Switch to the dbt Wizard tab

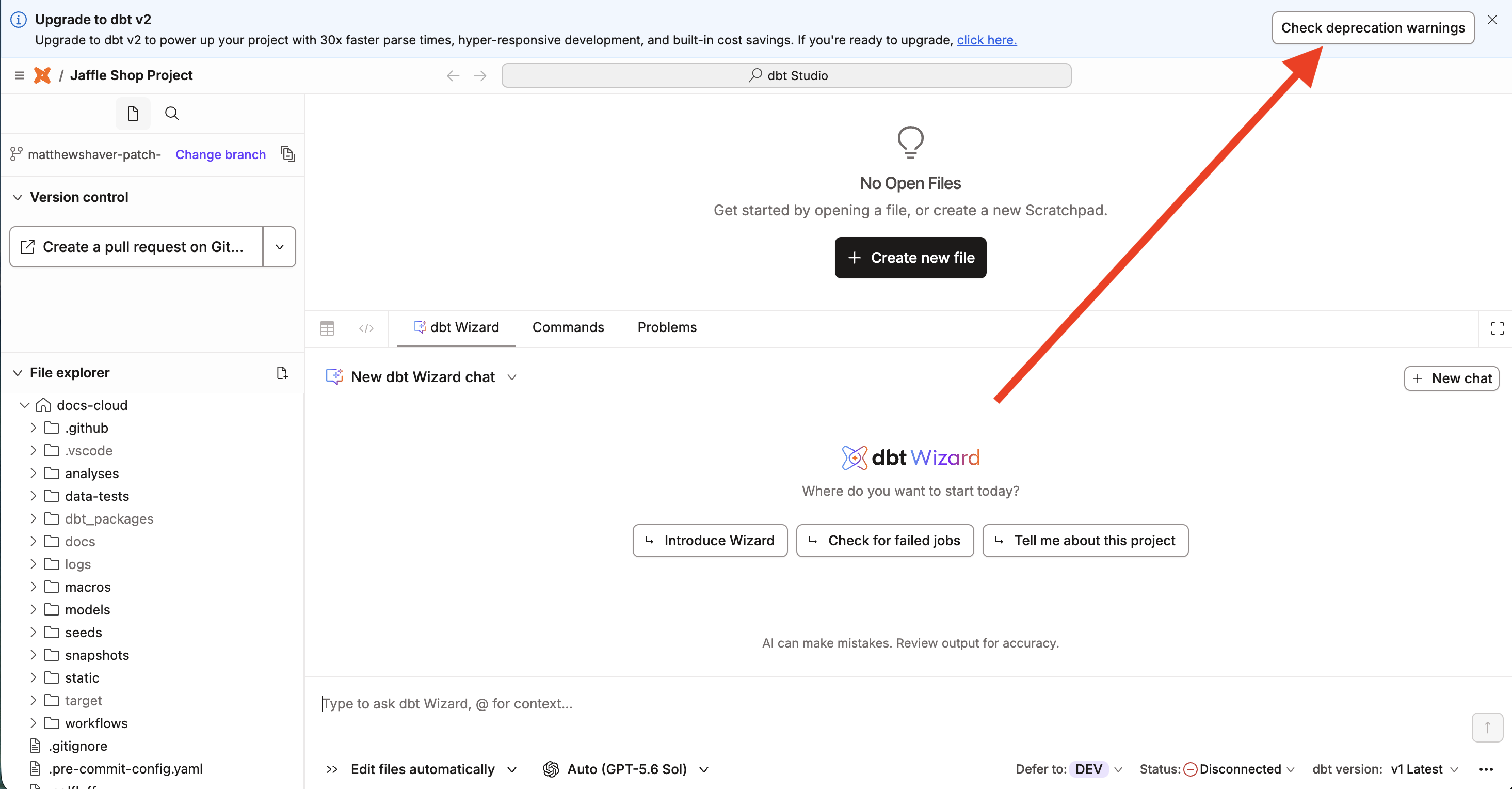pos(456,328)
